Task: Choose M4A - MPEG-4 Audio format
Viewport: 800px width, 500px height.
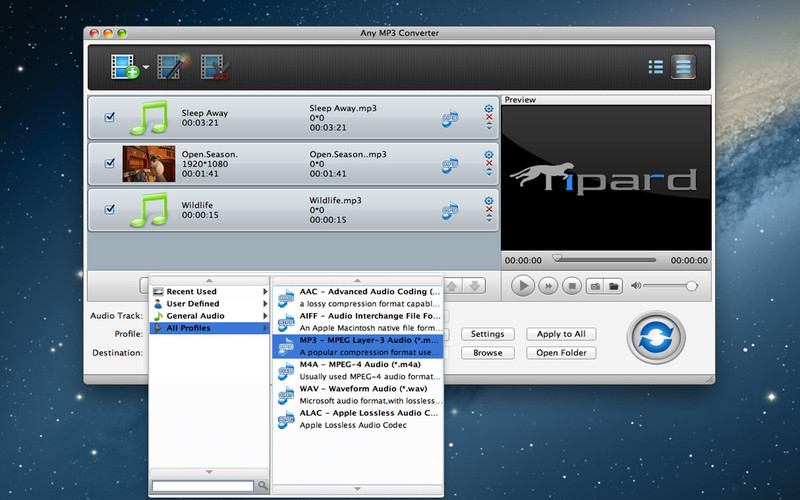Action: (357, 370)
